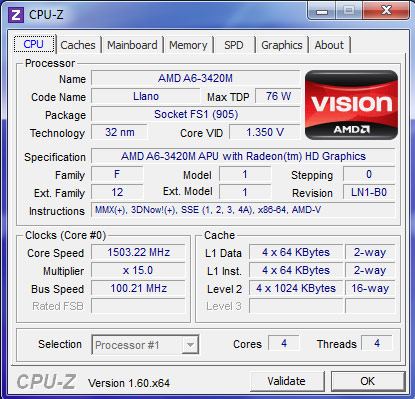
Task: Click the Revision value LN1-B0
Action: point(369,192)
